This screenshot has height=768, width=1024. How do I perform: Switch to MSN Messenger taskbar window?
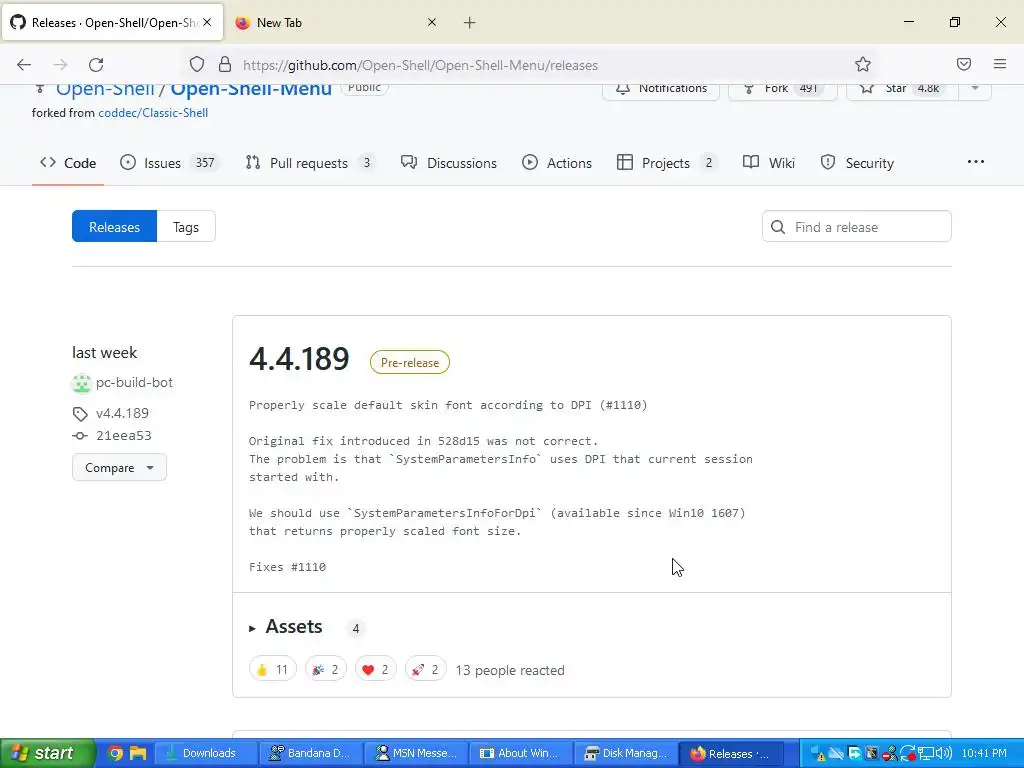tap(415, 753)
